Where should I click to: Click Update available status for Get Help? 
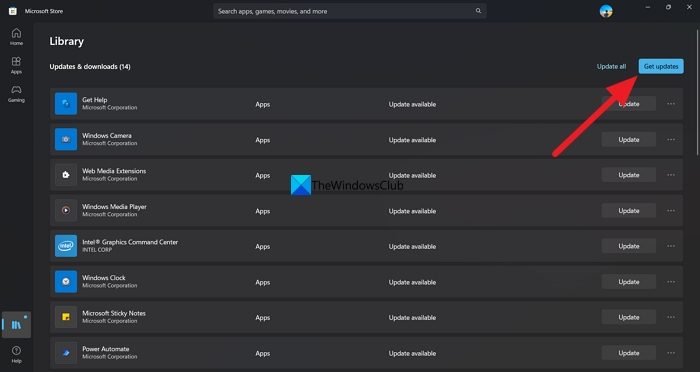click(412, 104)
